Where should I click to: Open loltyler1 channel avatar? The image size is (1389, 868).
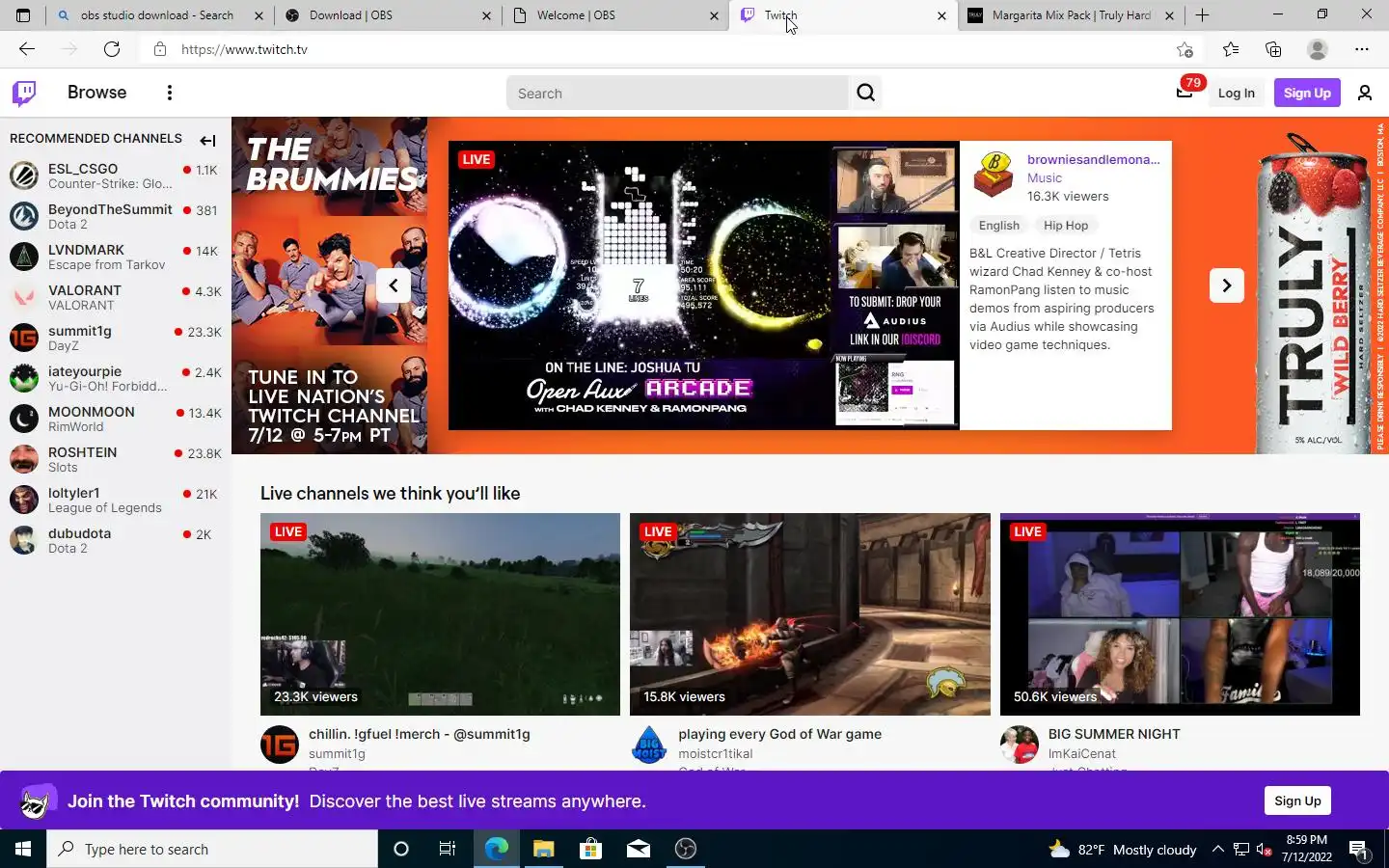pos(24,500)
